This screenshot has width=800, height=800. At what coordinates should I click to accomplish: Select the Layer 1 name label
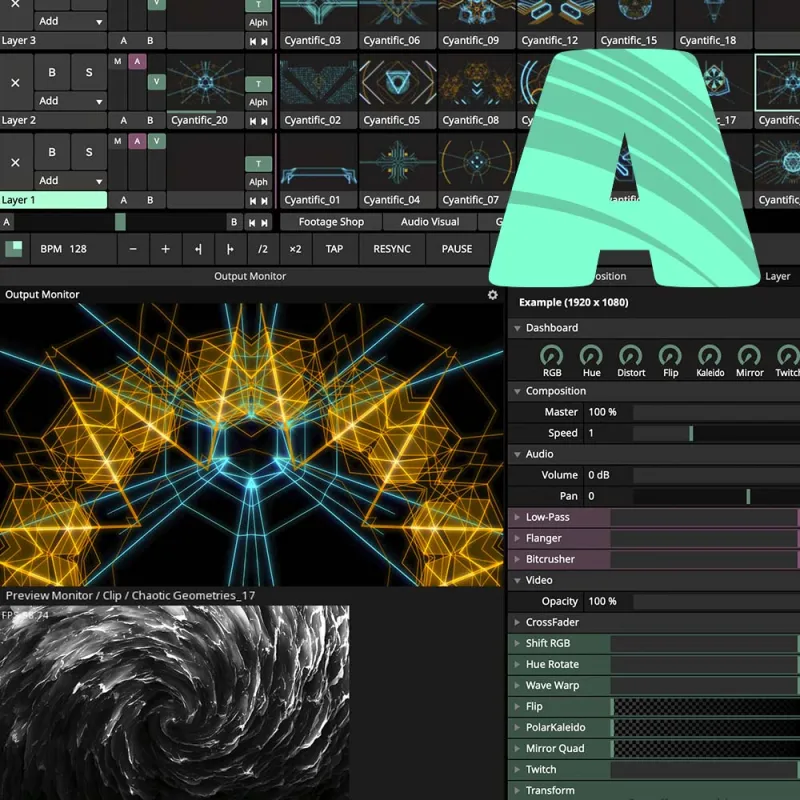click(x=53, y=200)
